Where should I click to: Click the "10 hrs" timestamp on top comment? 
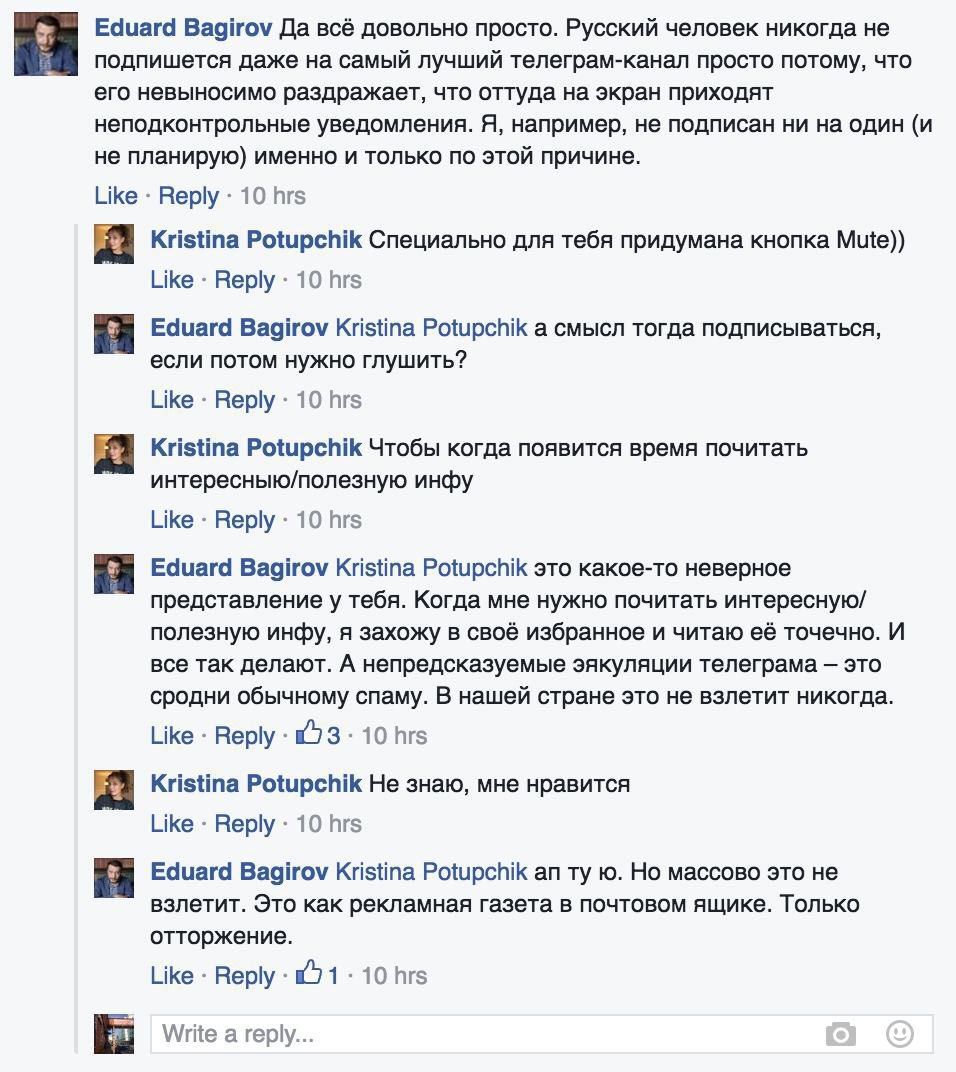[273, 195]
